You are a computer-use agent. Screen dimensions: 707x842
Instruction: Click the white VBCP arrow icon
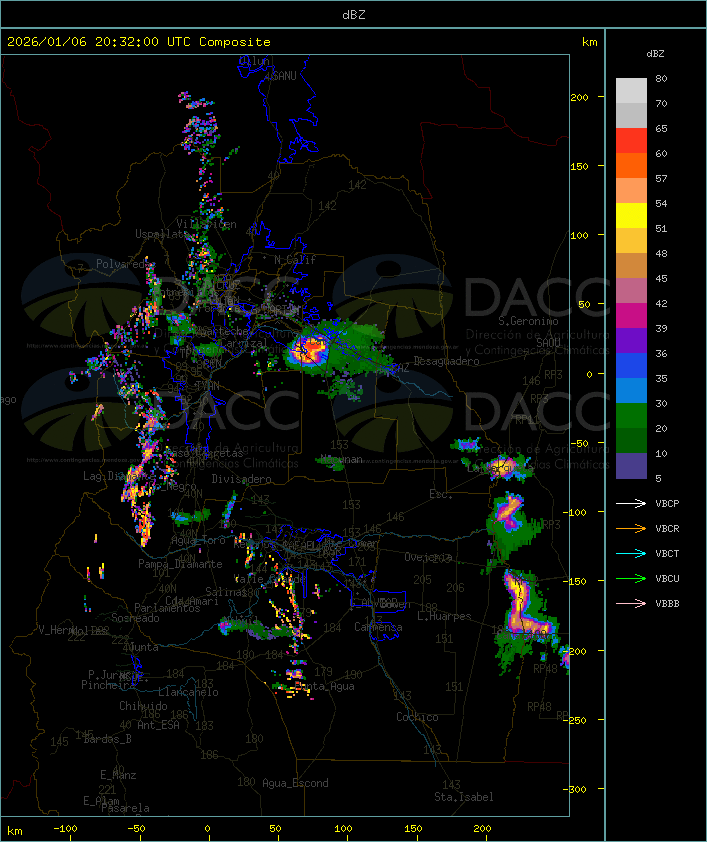pos(632,503)
